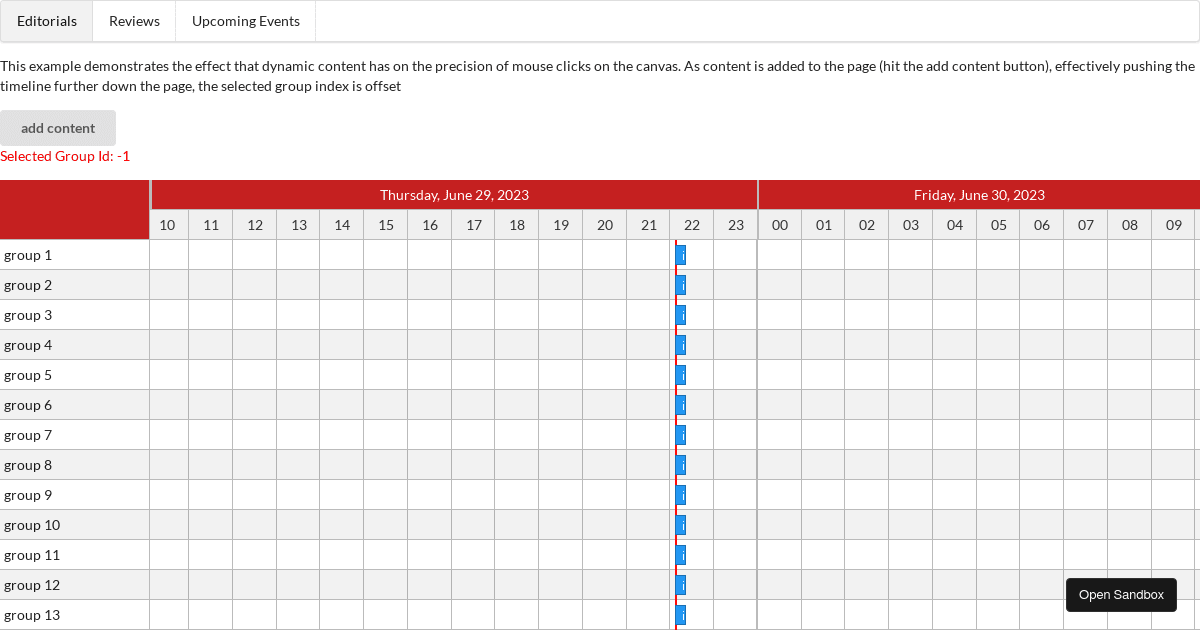Screen dimensions: 1200x630
Task: Click hour 12 in the Thursday header
Action: pos(255,225)
